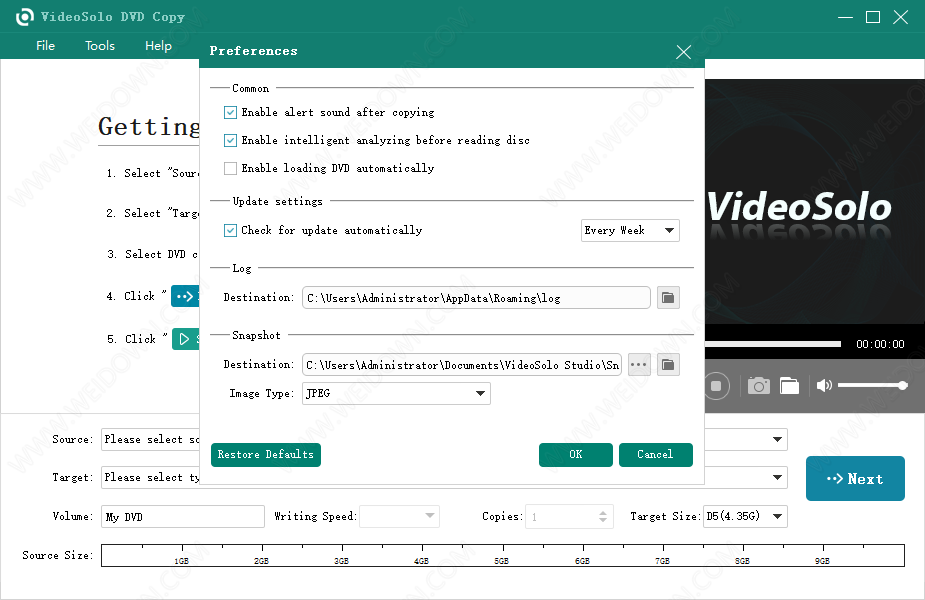Viewport: 925px width, 600px height.
Task: Click the snapshot destination ellipsis button
Action: [x=639, y=365]
